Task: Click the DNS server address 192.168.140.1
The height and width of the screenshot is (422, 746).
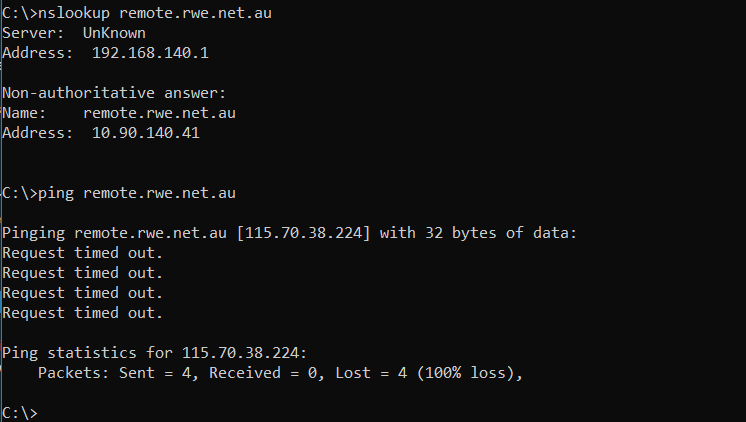Action: [150, 53]
